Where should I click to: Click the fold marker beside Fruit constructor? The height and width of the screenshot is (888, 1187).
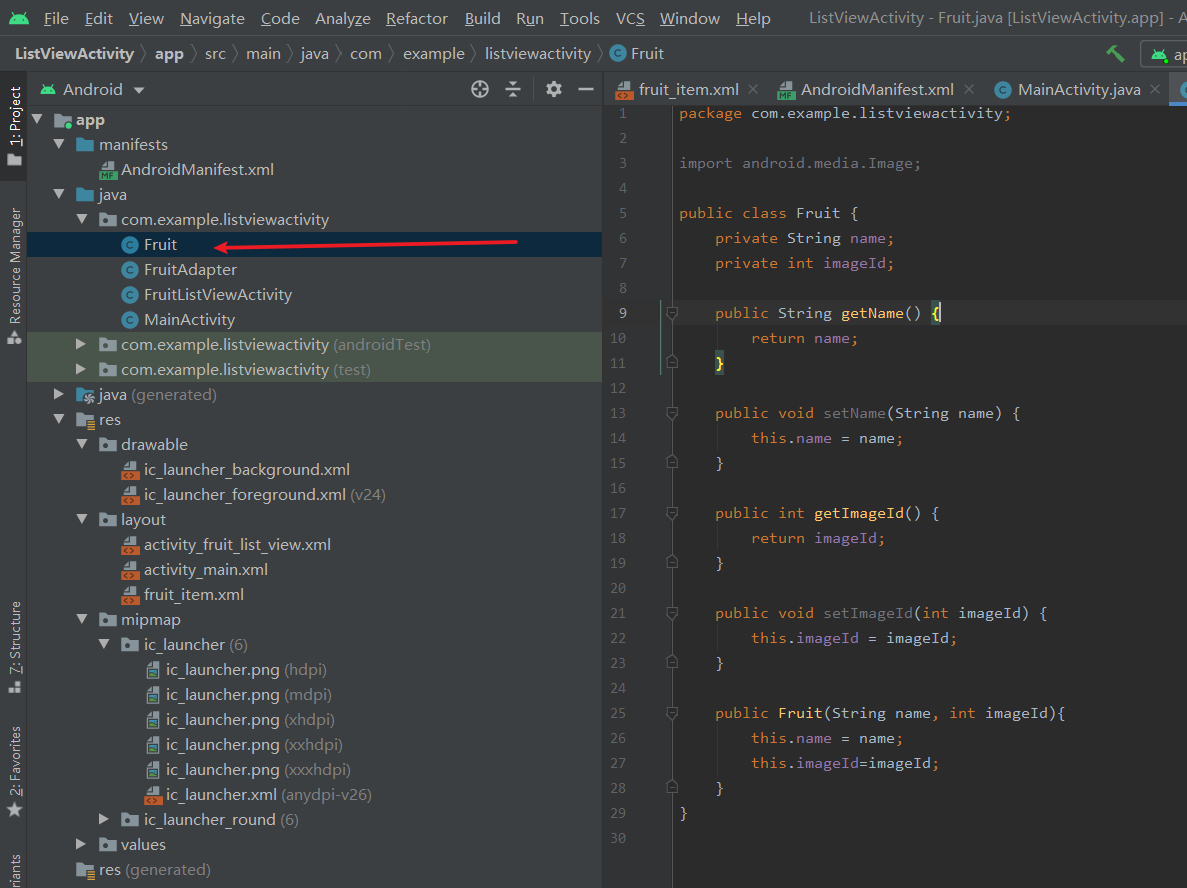pyautogui.click(x=671, y=713)
